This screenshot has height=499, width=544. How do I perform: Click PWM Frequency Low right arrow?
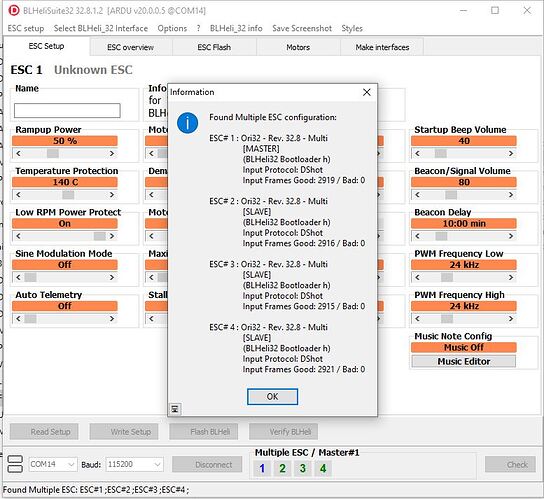pyautogui.click(x=511, y=277)
